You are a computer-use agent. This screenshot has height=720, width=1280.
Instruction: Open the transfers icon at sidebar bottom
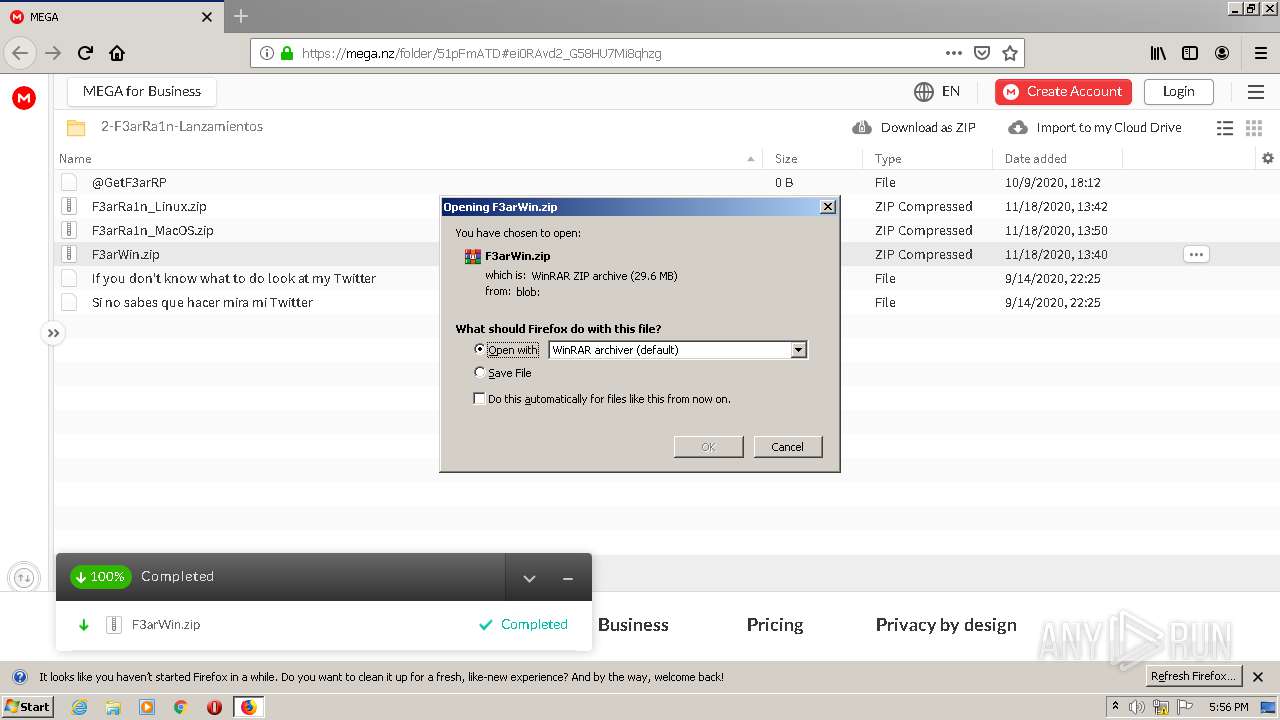(24, 577)
